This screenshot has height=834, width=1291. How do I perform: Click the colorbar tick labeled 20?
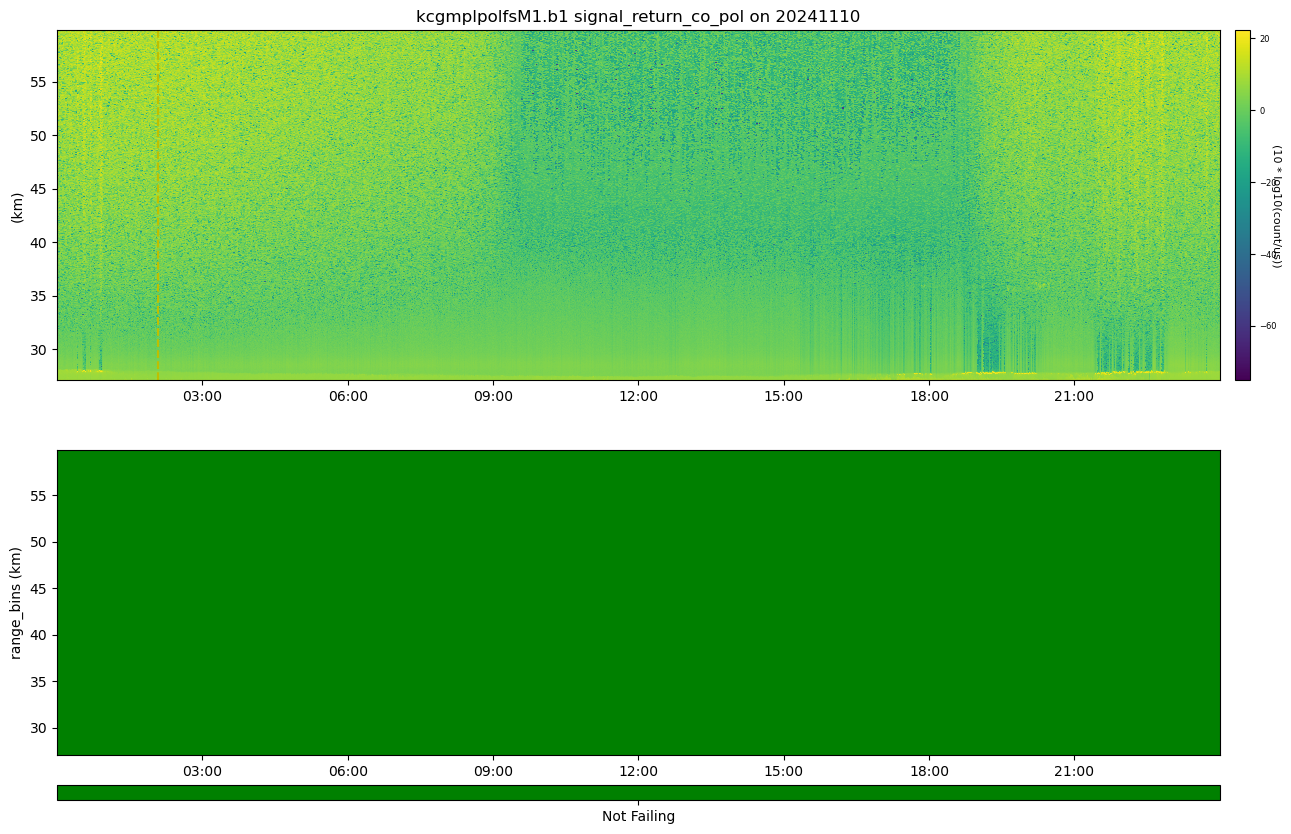[x=1264, y=39]
